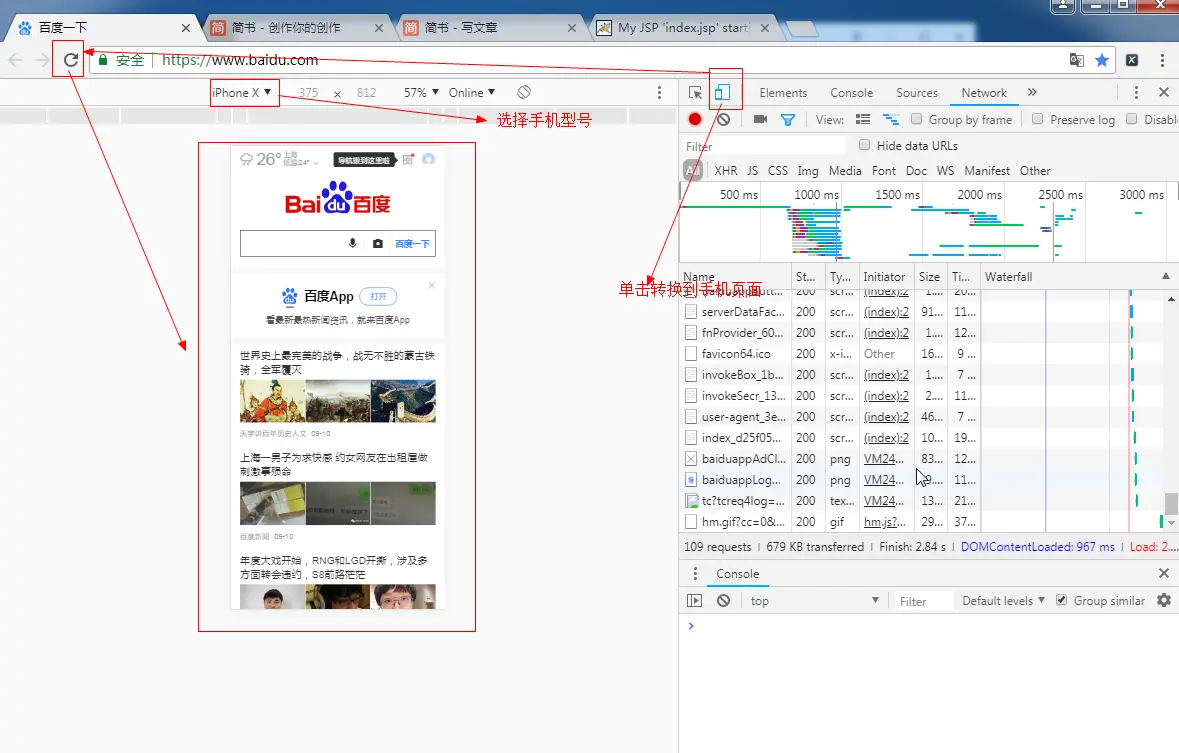
Task: Reload the page with the refresh icon
Action: click(x=71, y=59)
